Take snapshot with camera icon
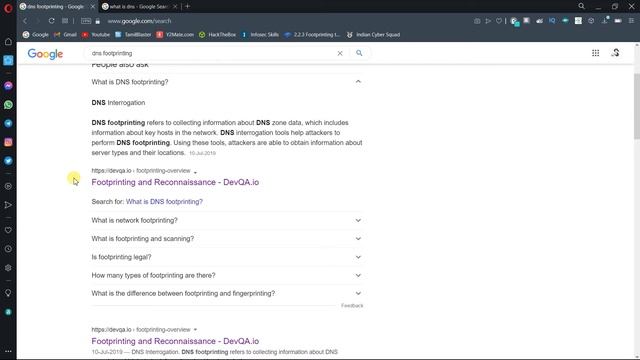 [x=477, y=21]
